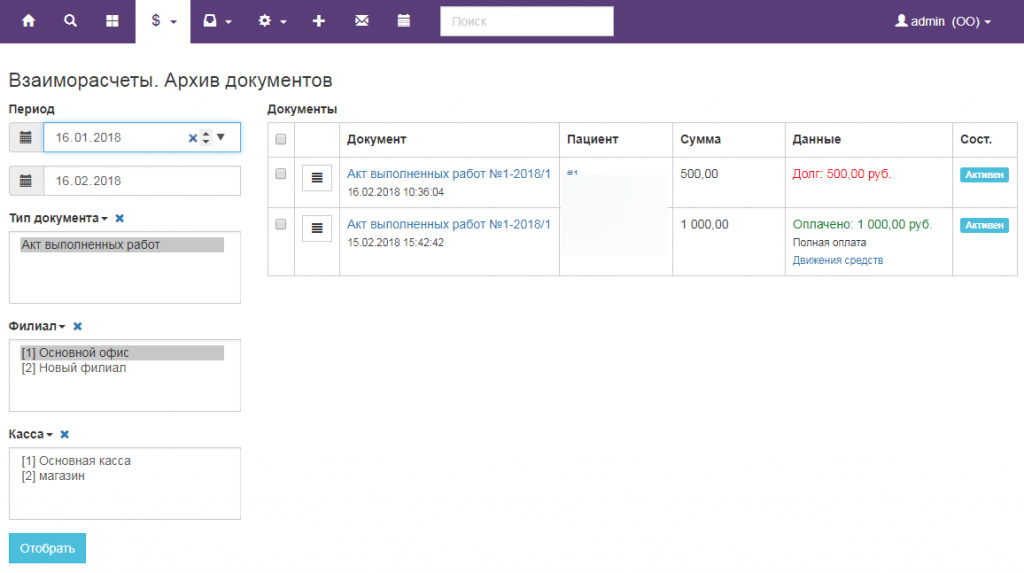The width and height of the screenshot is (1024, 573).
Task: Click the Оплачено: 1 000,00 руб. text
Action: click(862, 224)
